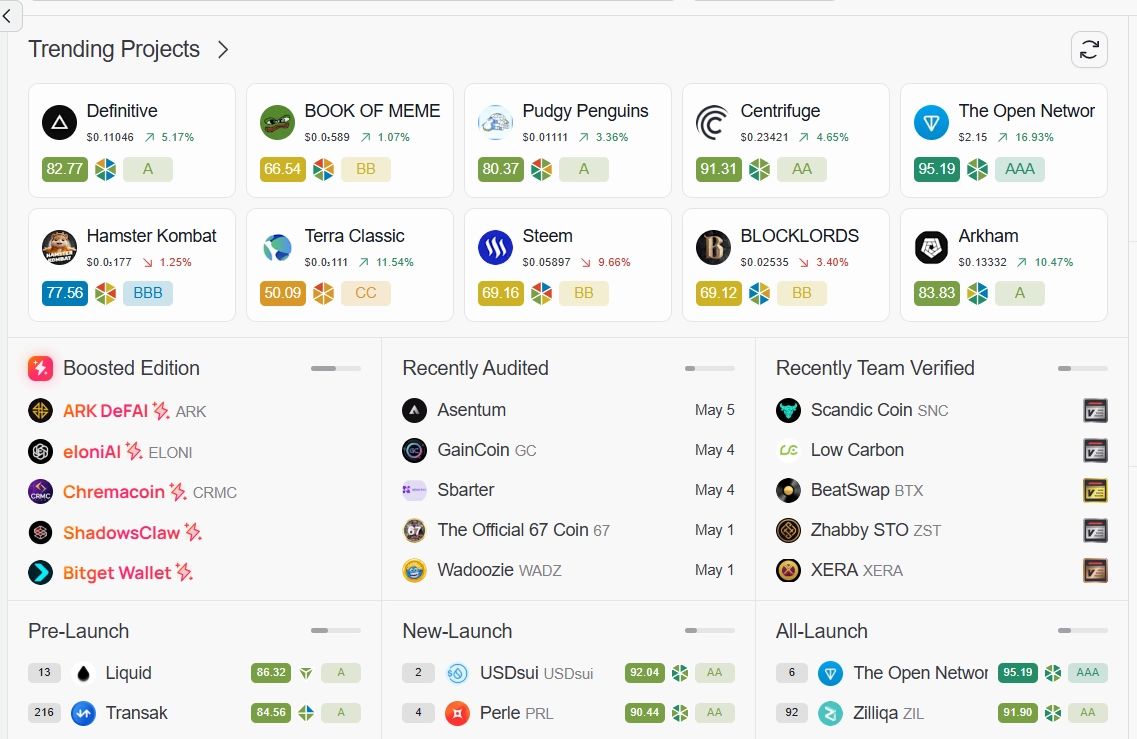Screen dimensions: 1137x739
Task: Click the GainCoin GC logo
Action: [415, 450]
